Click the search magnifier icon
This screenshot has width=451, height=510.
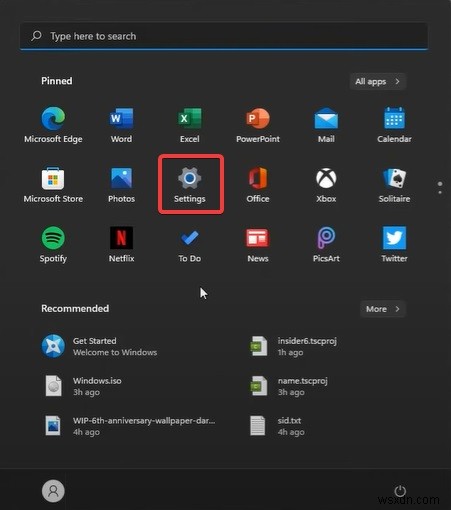click(x=36, y=36)
